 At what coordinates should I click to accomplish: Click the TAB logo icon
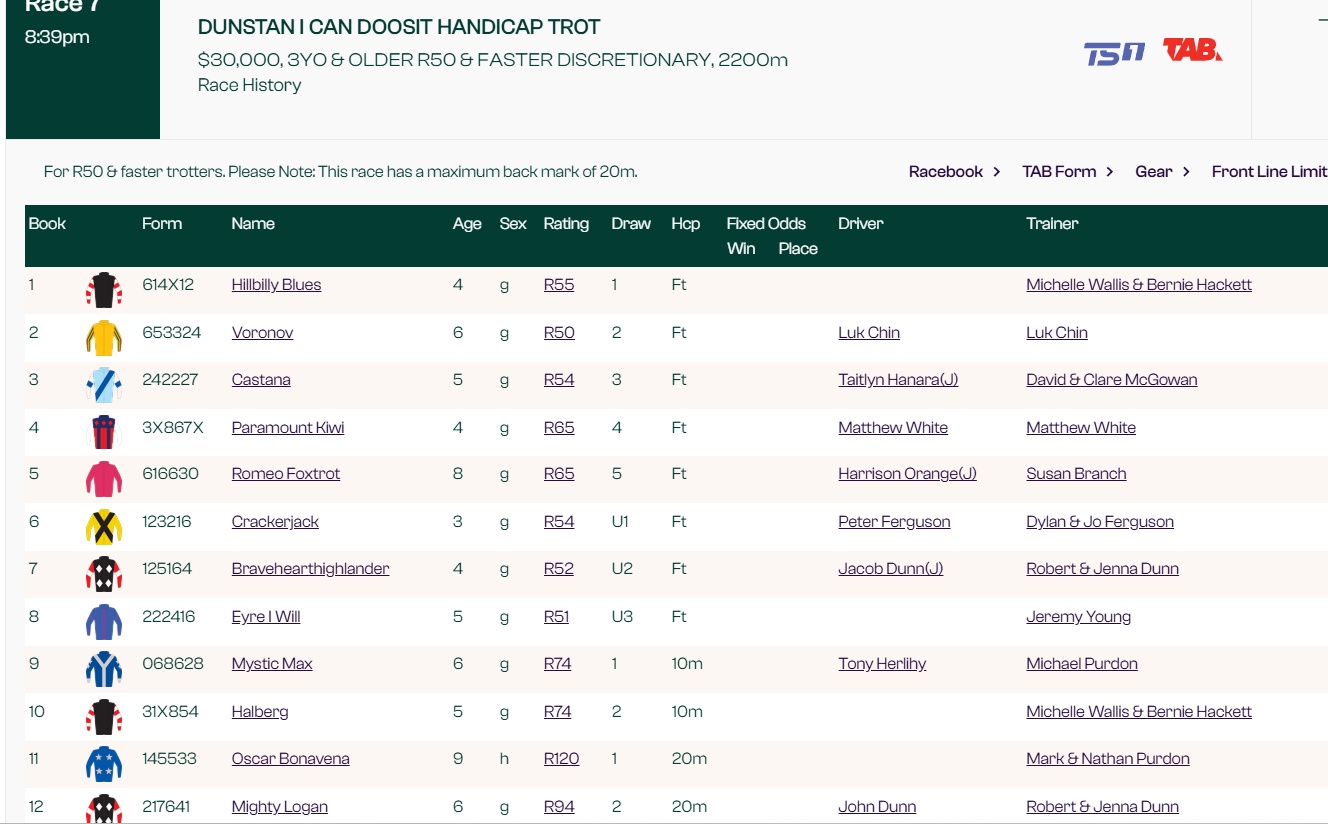tap(1192, 50)
